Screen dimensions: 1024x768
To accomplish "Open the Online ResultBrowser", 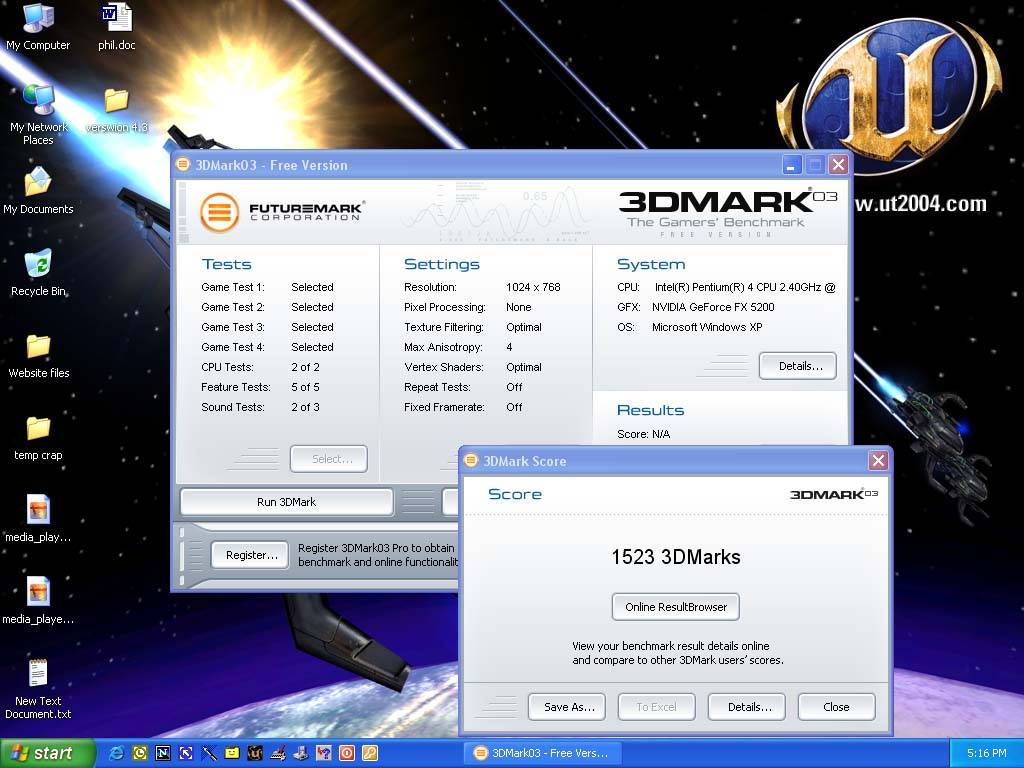I will point(676,607).
